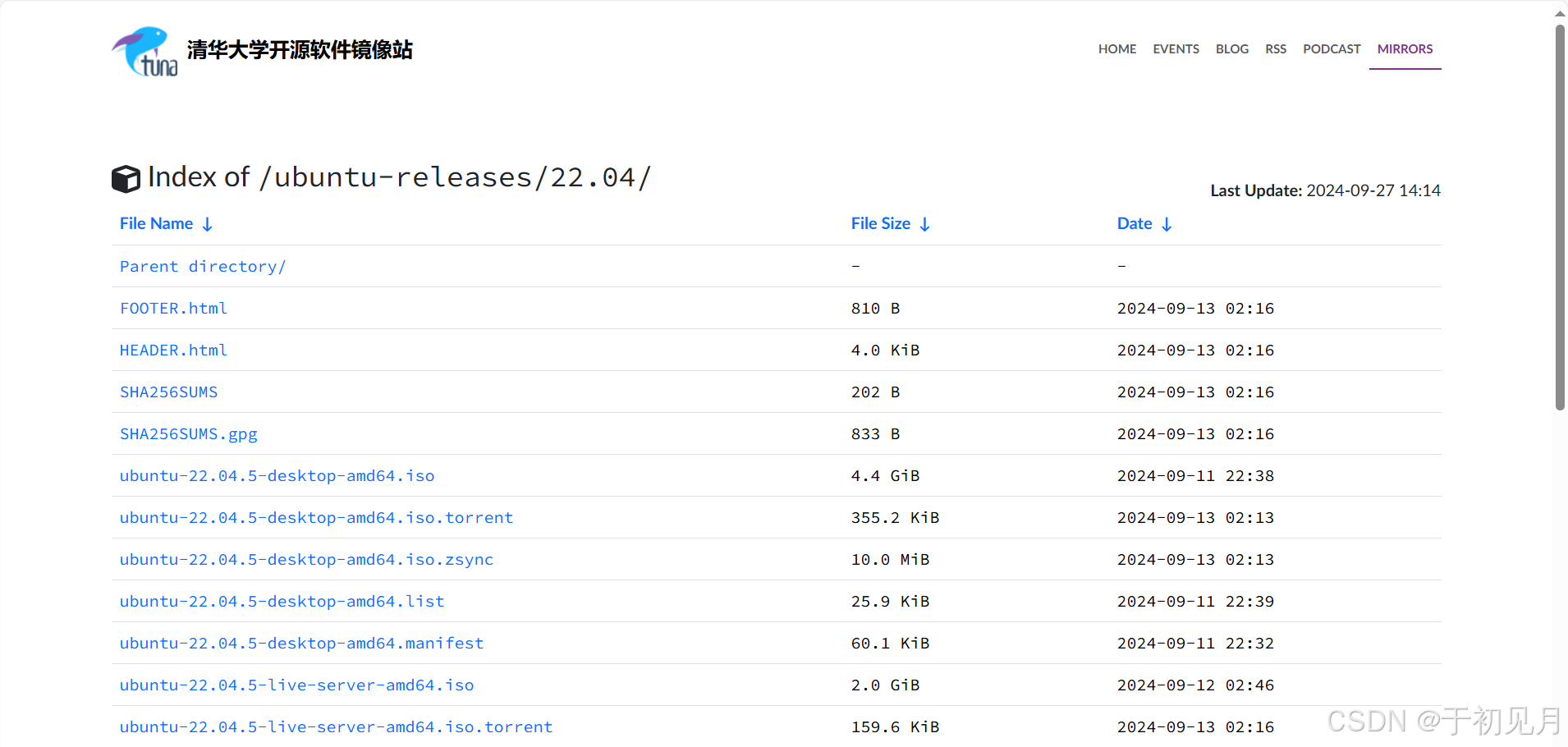Click the 25.9 KiB size value
The width and height of the screenshot is (1568, 747).
[x=890, y=601]
